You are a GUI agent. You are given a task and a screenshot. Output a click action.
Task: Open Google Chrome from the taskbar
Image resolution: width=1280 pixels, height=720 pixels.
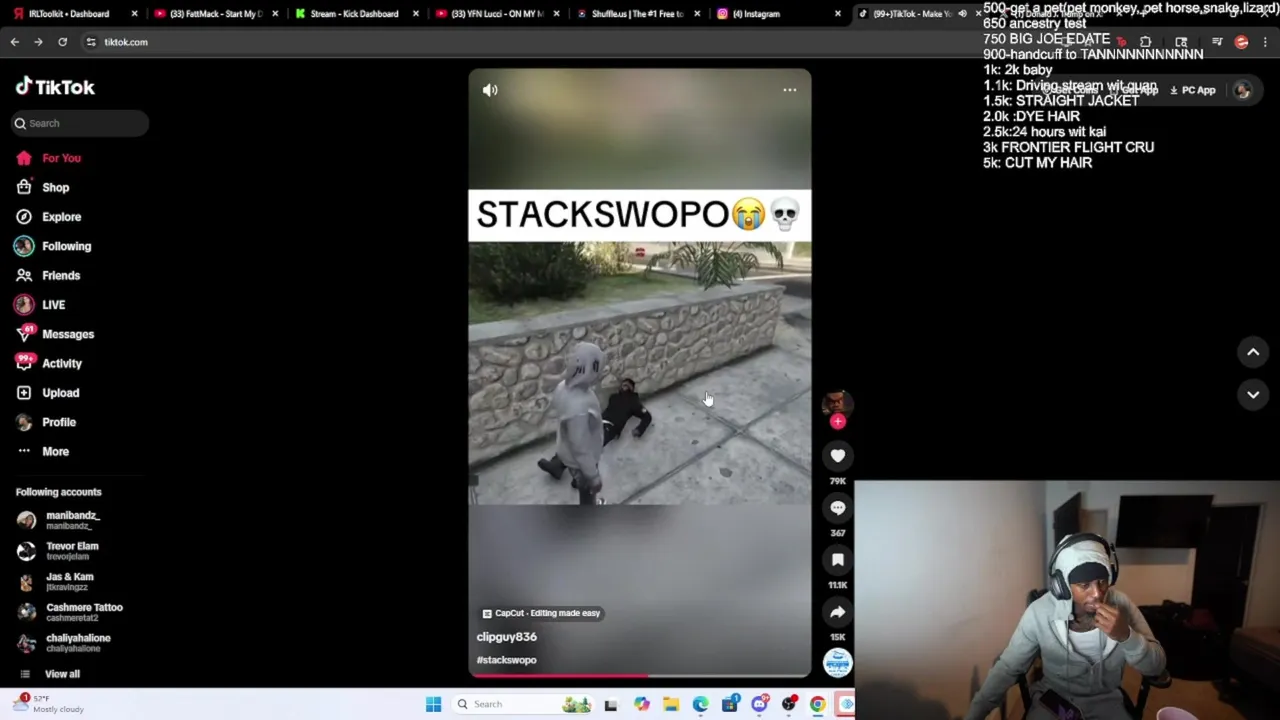point(818,705)
